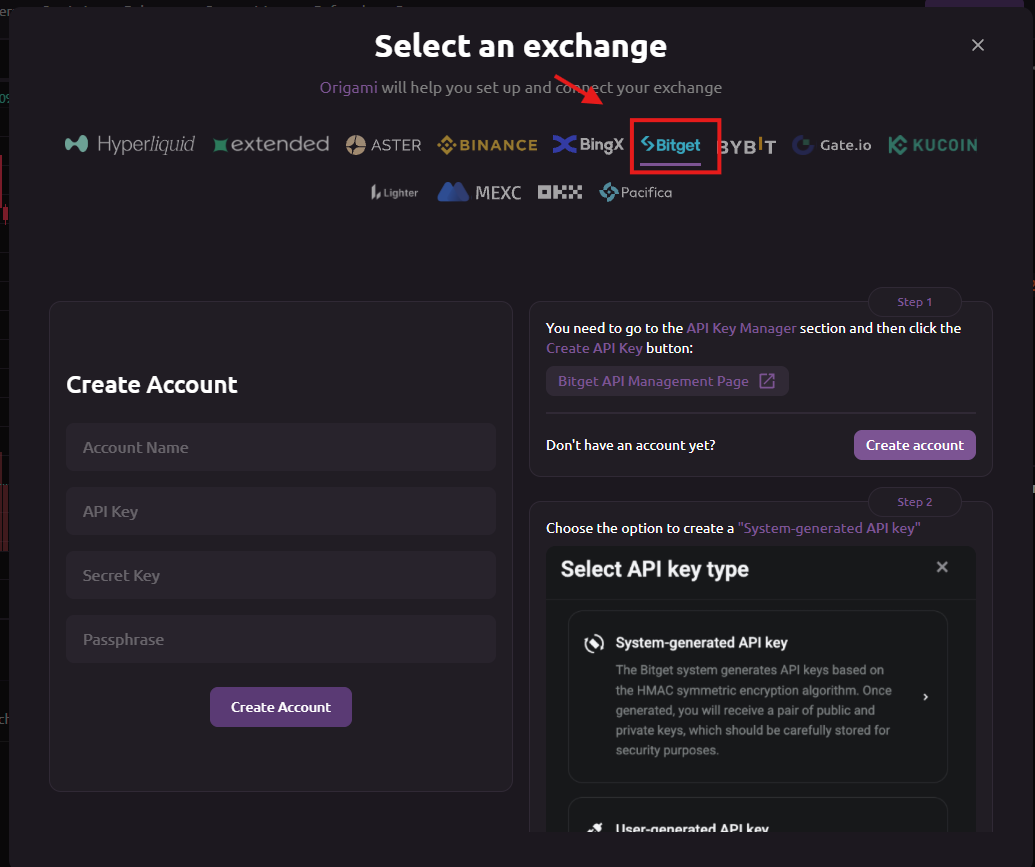Choose the extended exchange logo
The image size is (1035, 867).
[x=271, y=144]
